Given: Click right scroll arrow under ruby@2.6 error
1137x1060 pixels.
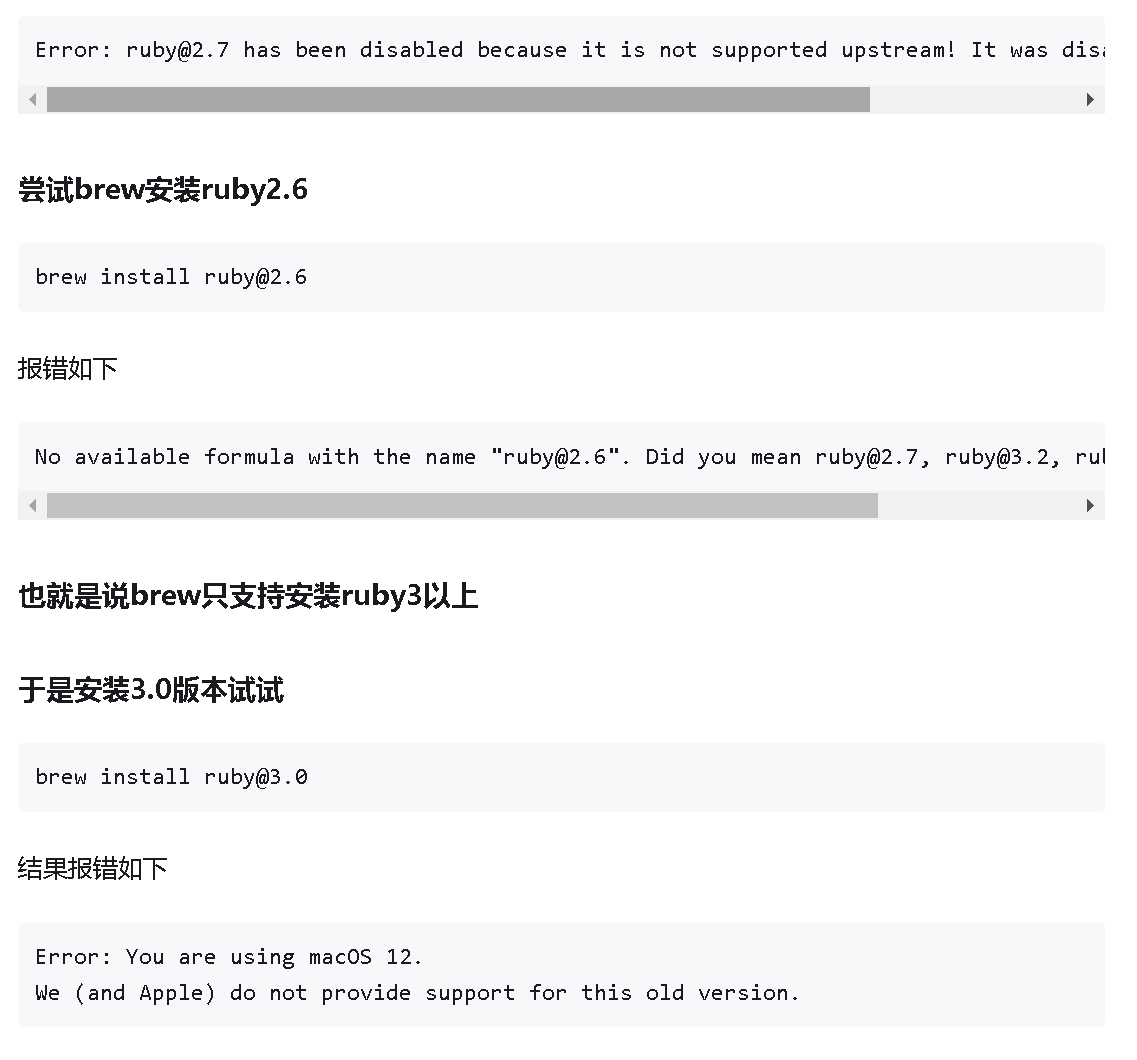Looking at the screenshot, I should (1091, 506).
